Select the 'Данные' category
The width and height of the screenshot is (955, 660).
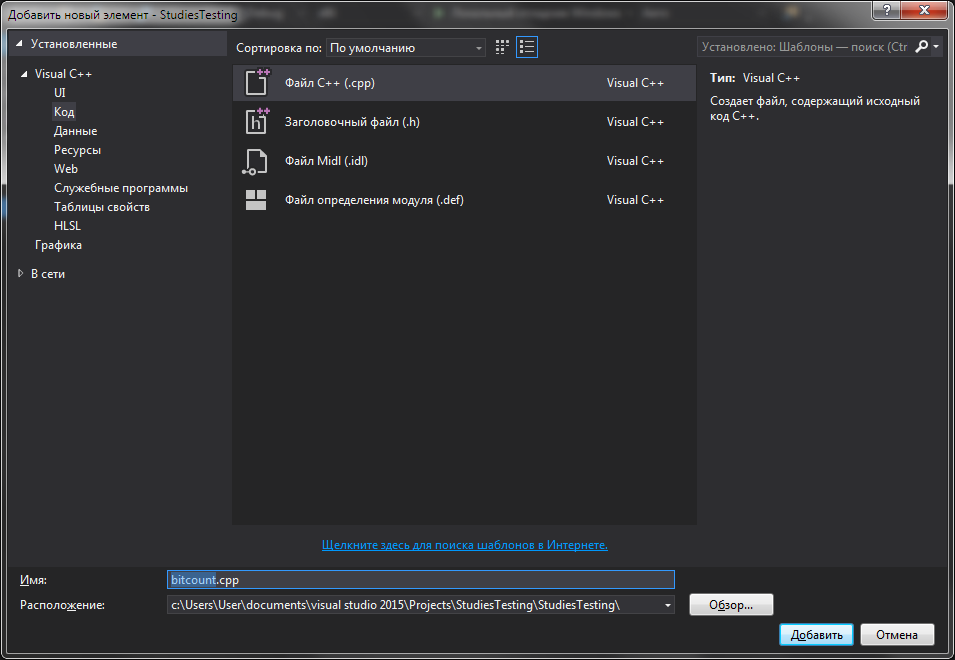point(75,131)
